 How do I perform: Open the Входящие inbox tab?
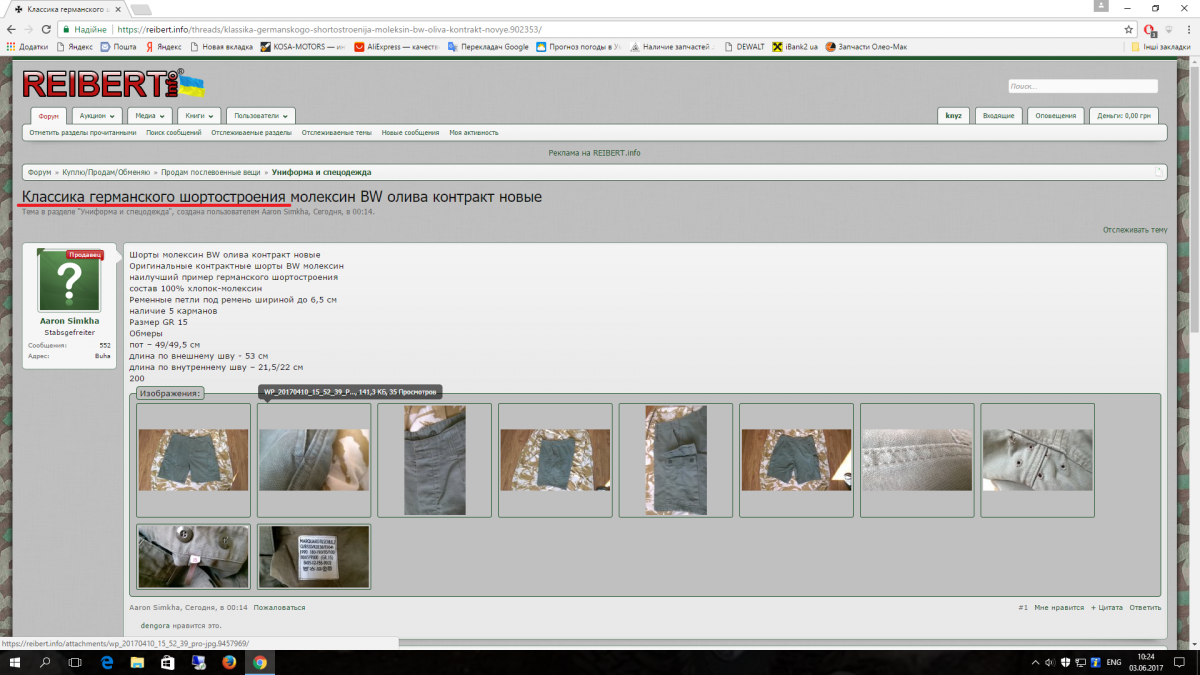pos(998,116)
